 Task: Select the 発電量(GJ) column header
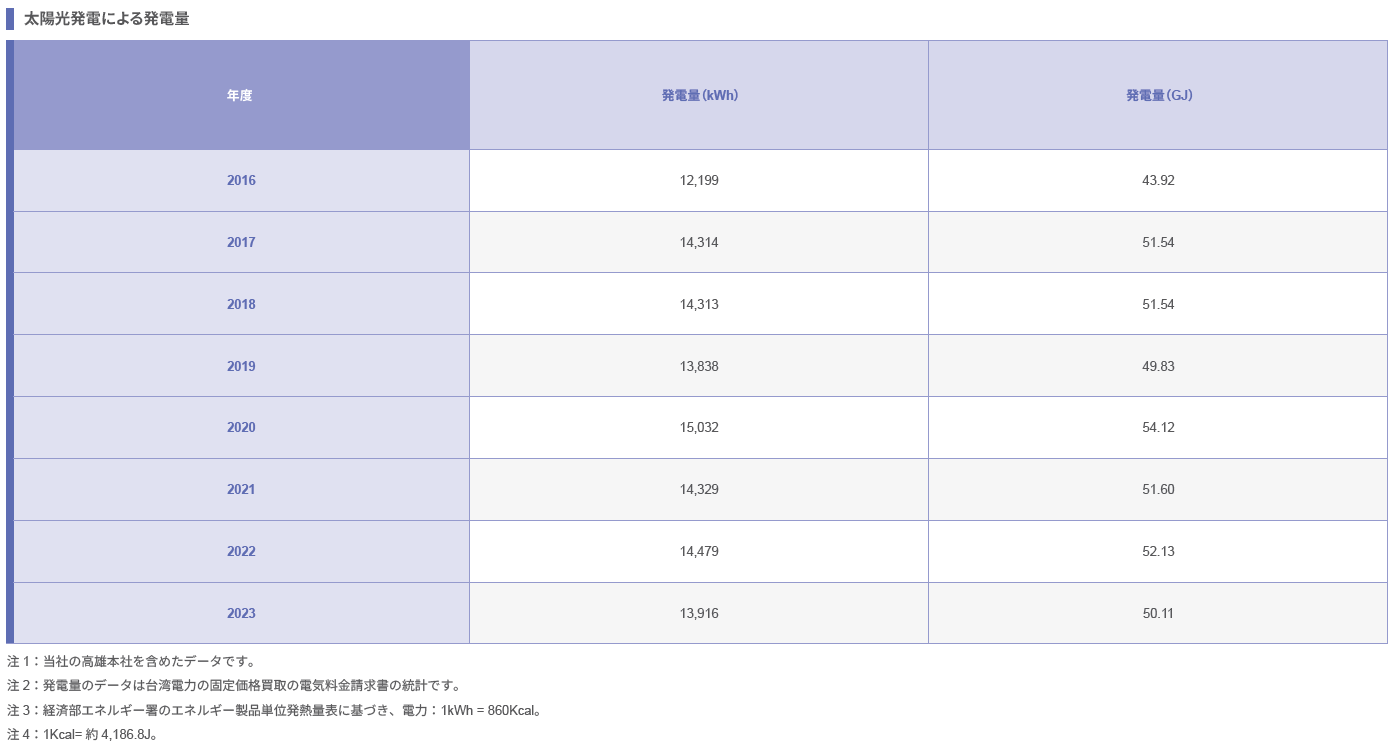(1158, 96)
